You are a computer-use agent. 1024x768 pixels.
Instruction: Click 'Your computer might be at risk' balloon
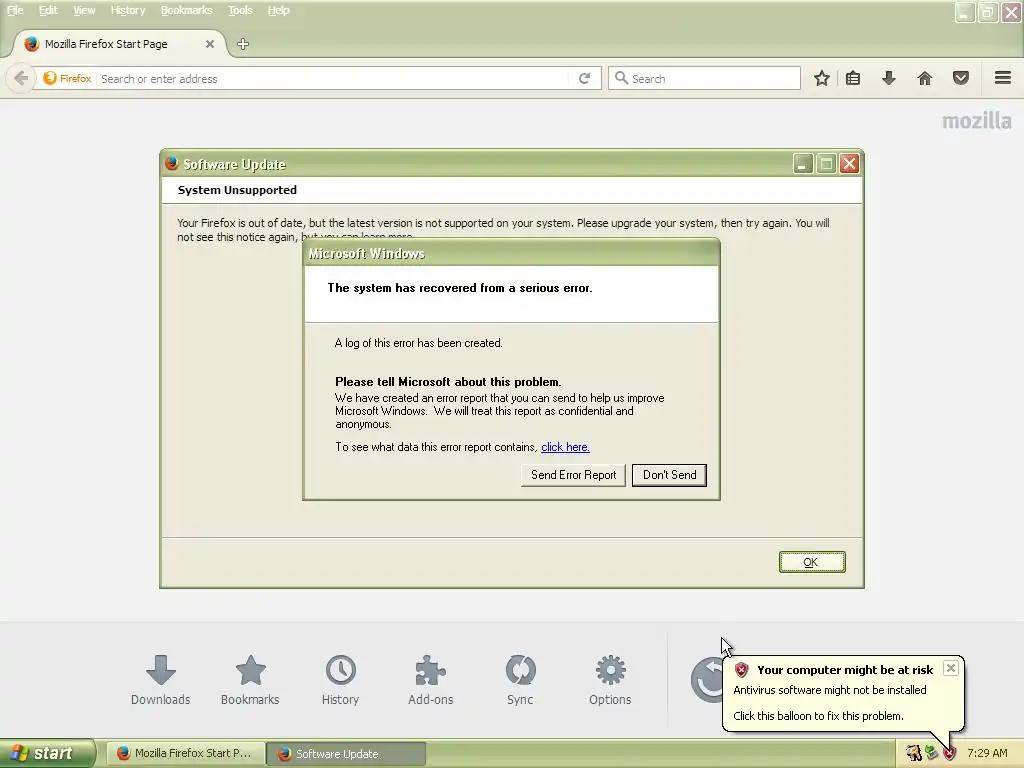(x=842, y=693)
